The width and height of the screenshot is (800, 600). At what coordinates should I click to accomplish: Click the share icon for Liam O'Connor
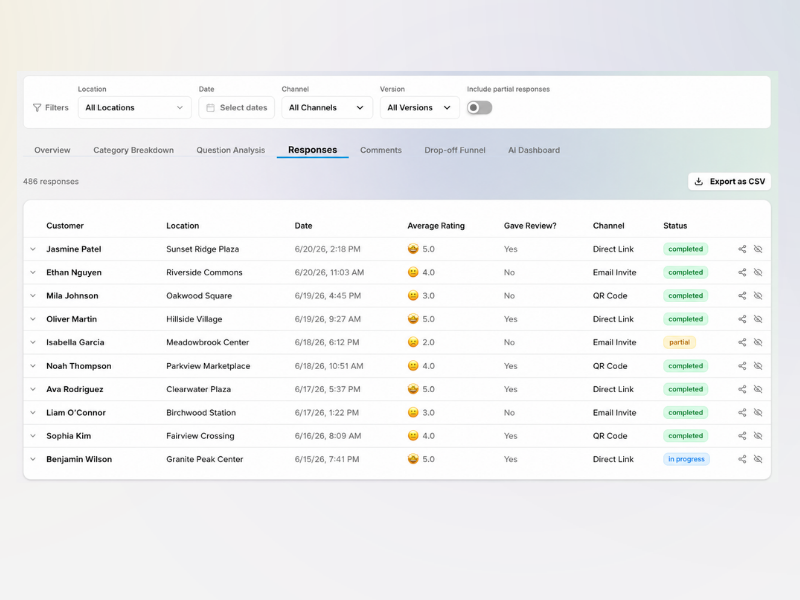(x=742, y=412)
